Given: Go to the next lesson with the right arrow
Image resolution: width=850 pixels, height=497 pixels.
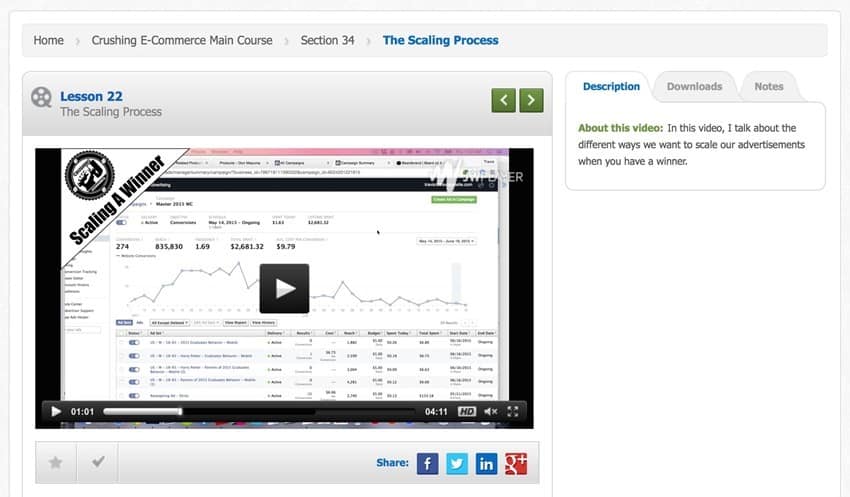Looking at the screenshot, I should pyautogui.click(x=532, y=99).
